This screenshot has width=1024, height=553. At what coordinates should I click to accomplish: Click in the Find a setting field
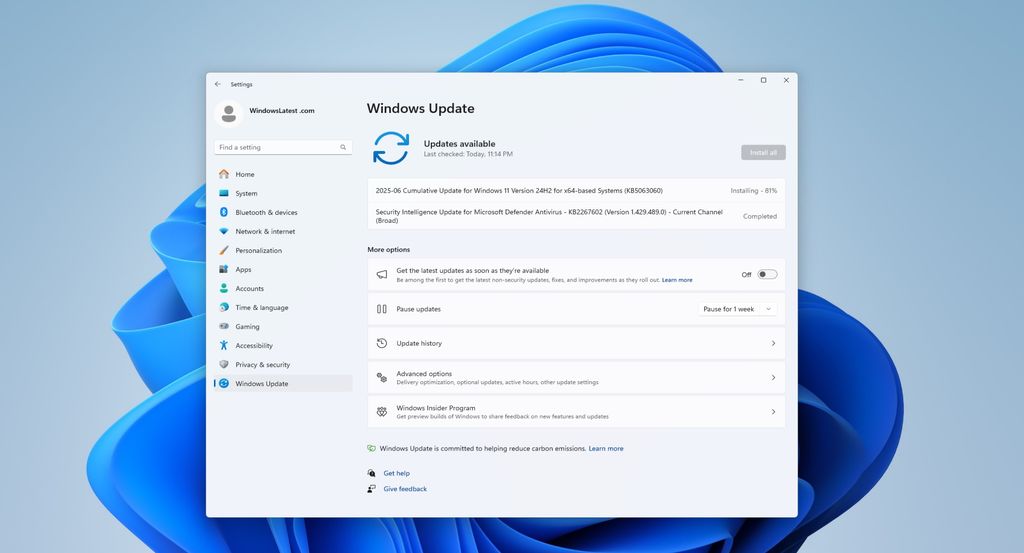coord(283,148)
